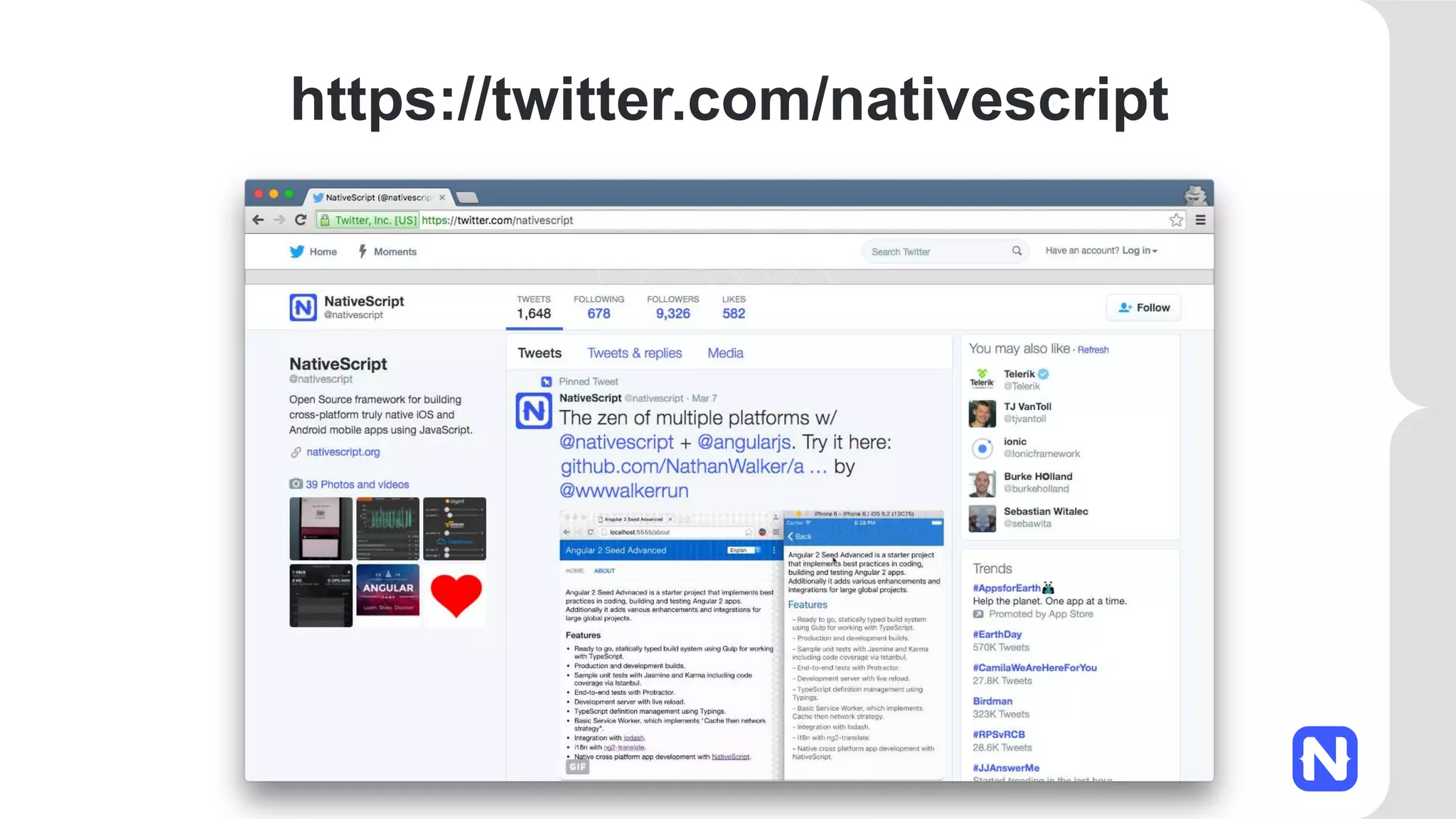Refresh the You may also like list

1093,350
